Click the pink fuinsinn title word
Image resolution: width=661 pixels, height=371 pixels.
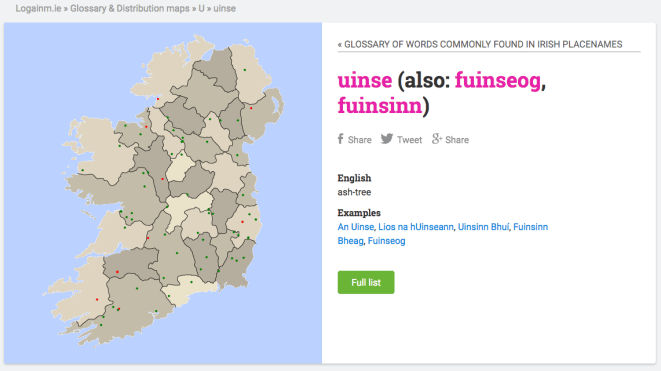[380, 105]
